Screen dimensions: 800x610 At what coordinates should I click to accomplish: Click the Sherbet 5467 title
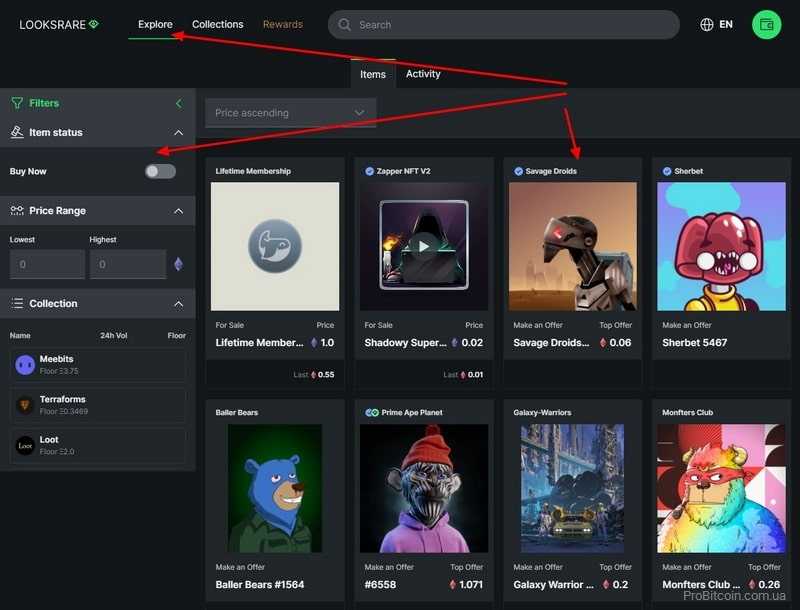click(x=694, y=343)
